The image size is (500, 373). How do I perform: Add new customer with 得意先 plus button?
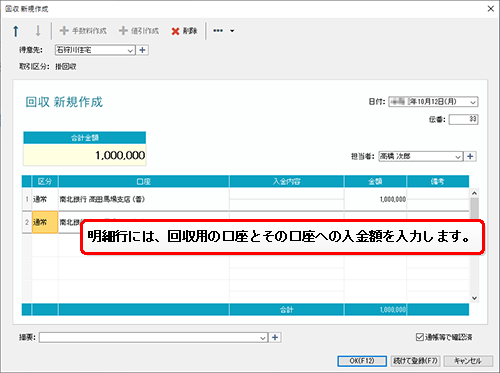click(x=142, y=50)
